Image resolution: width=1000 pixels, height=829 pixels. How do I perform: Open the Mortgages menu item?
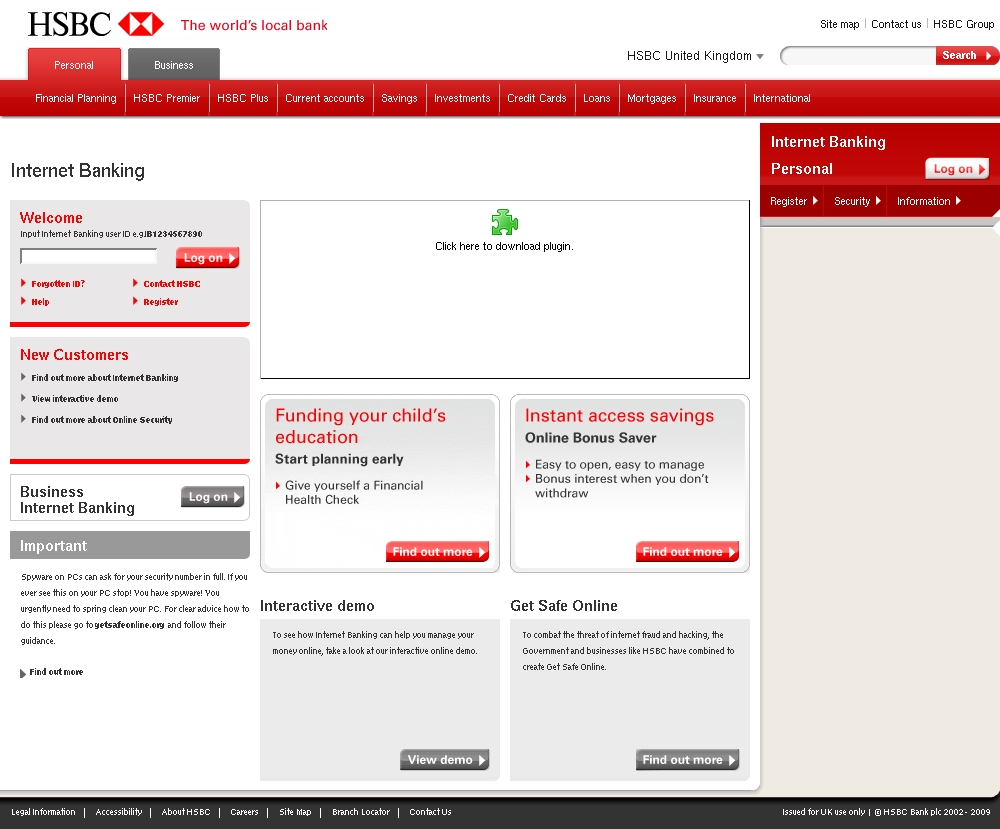coord(651,98)
